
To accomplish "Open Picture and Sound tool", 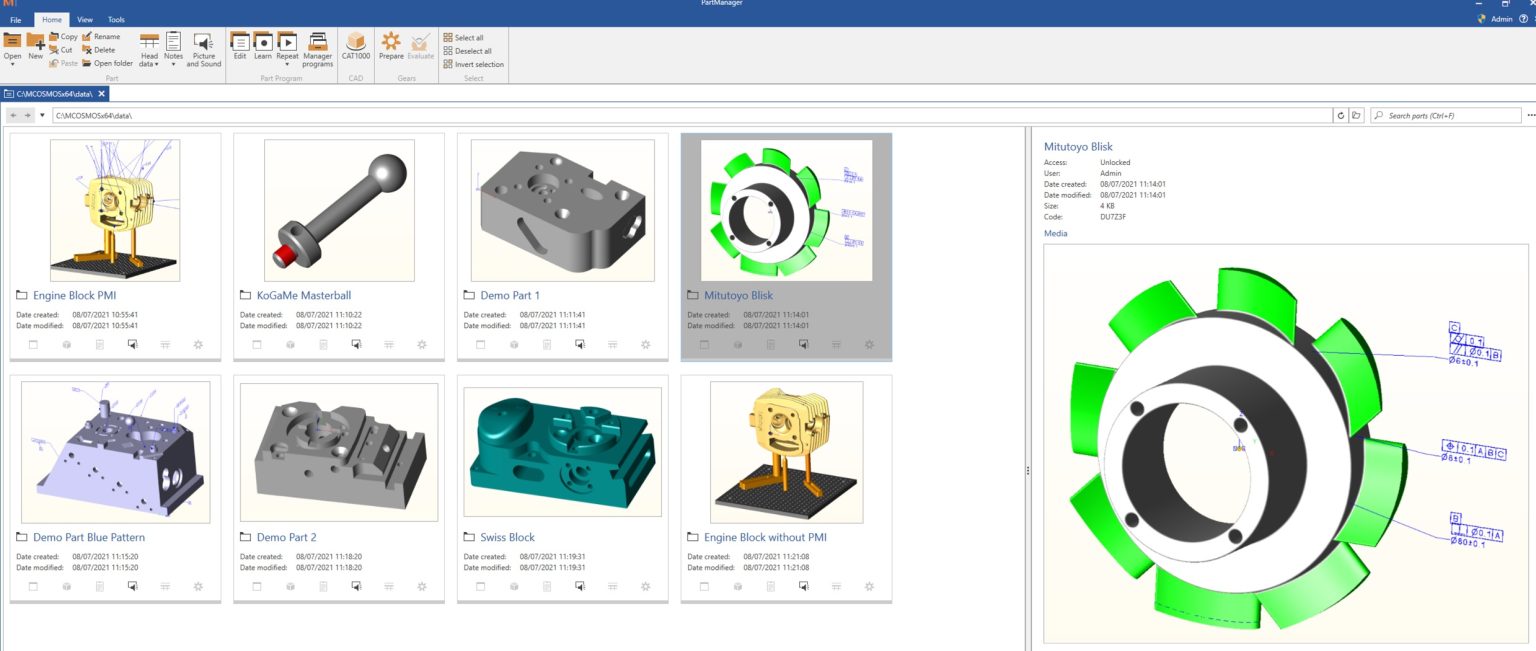I will 203,48.
